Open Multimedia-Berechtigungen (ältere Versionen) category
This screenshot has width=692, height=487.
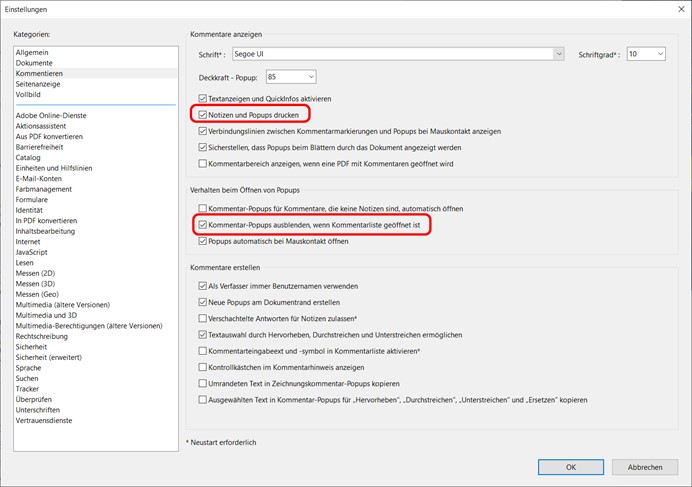[89, 326]
